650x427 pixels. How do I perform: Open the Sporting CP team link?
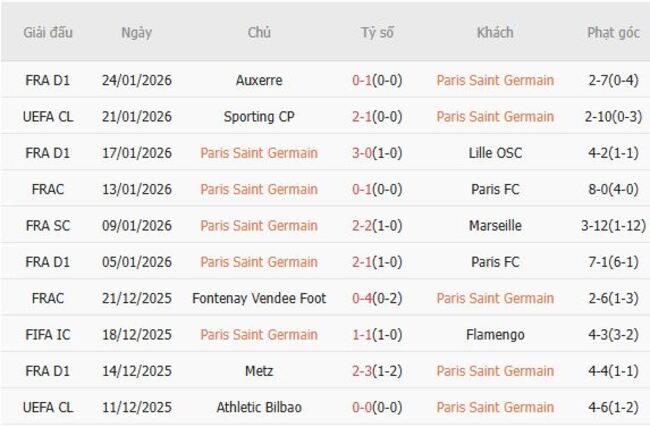point(259,116)
